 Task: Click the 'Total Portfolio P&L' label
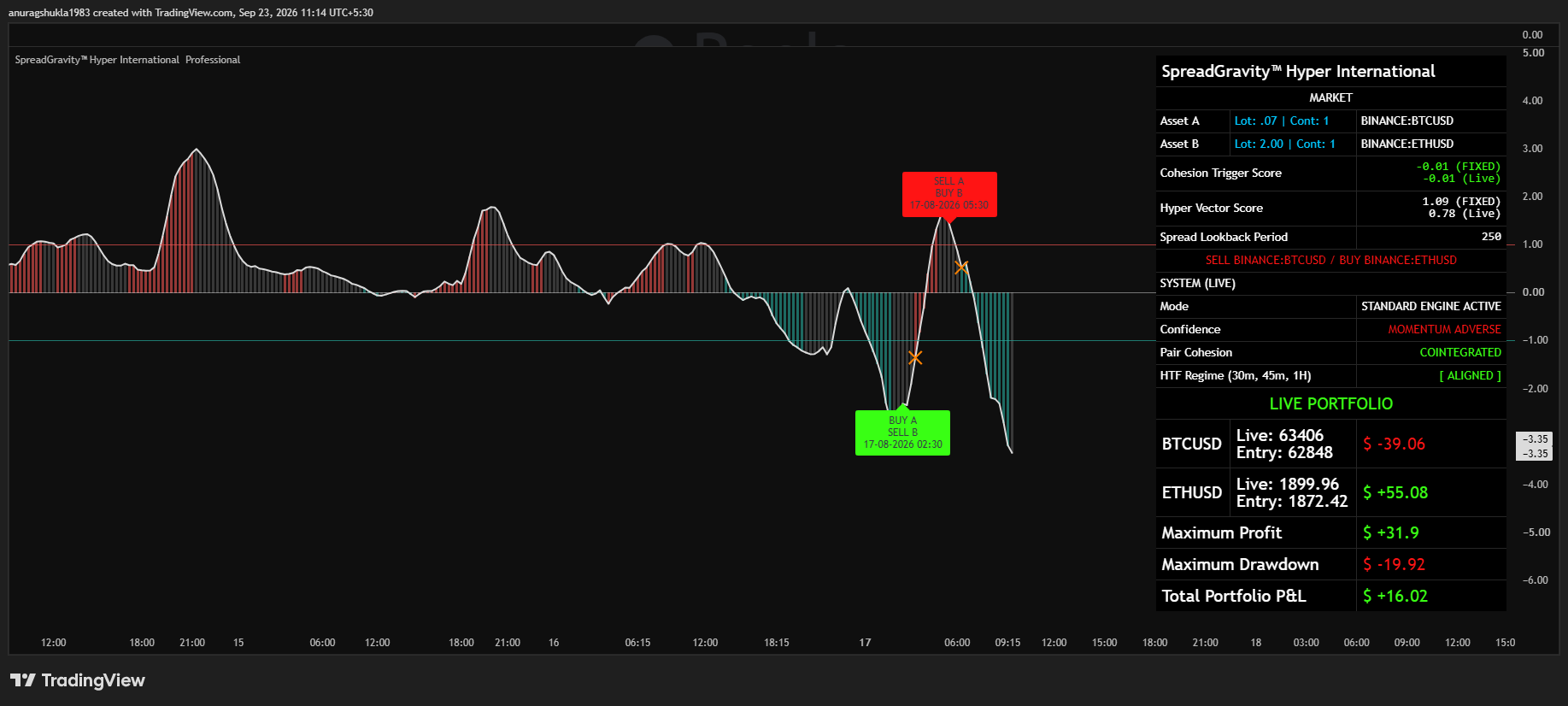pos(1233,597)
